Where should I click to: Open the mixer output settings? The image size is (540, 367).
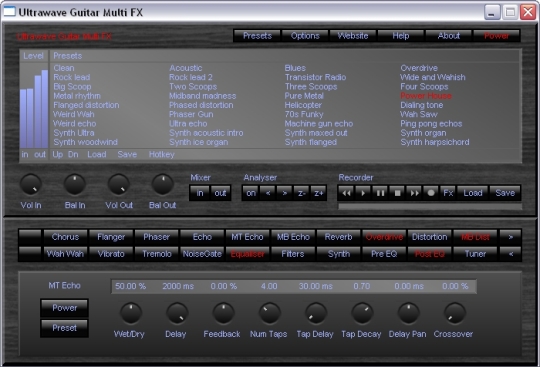[x=220, y=193]
